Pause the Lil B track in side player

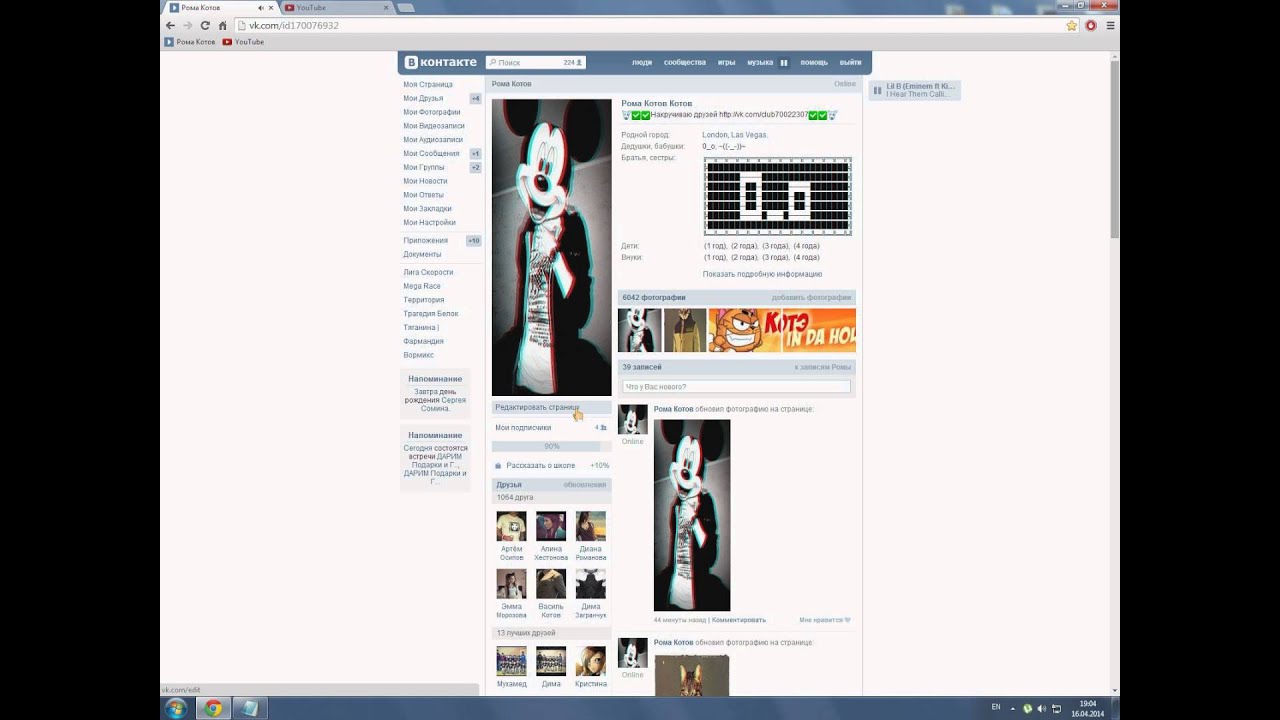(x=877, y=90)
